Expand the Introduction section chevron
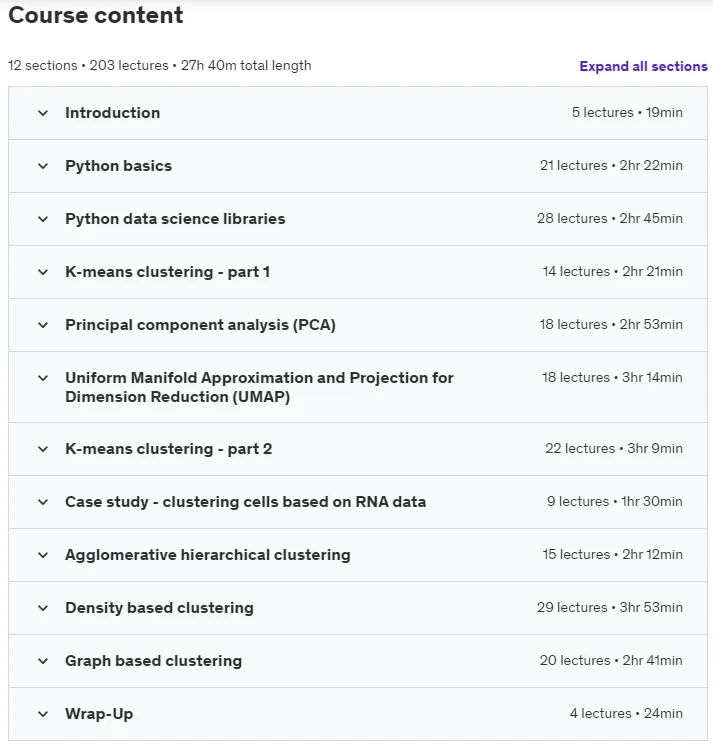This screenshot has height=744, width=713. (43, 113)
